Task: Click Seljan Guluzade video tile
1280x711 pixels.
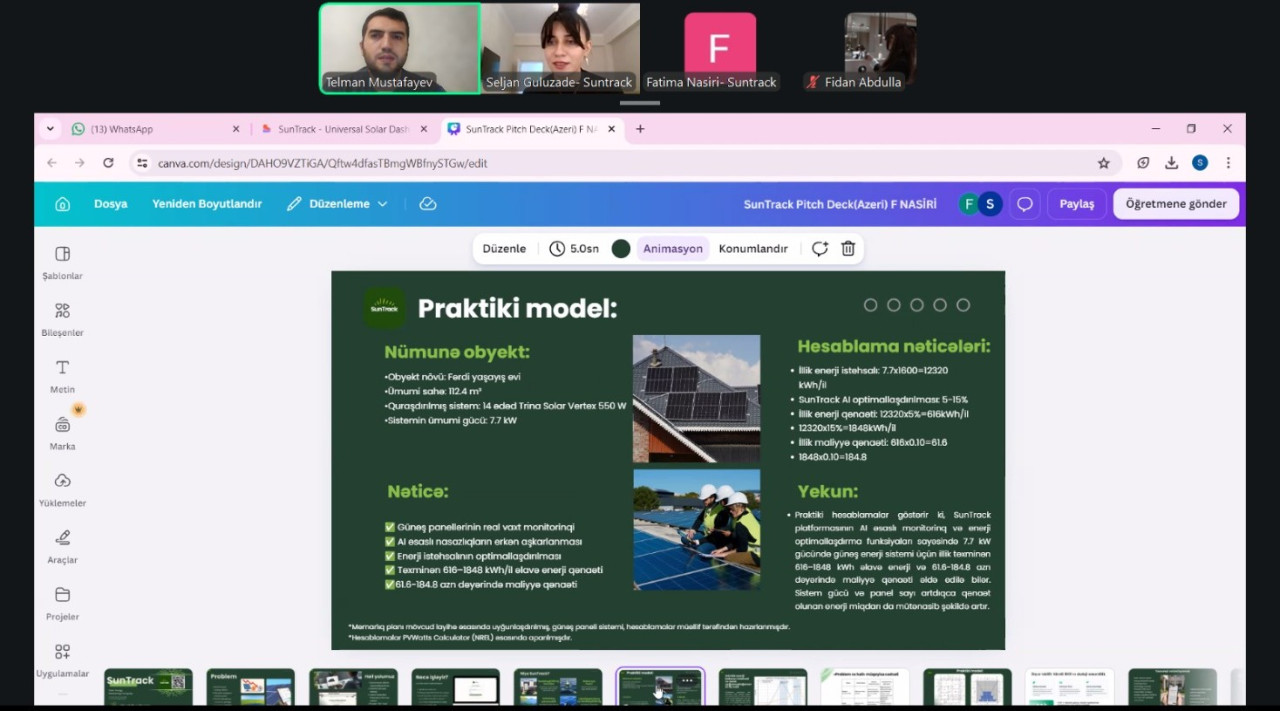Action: point(560,48)
